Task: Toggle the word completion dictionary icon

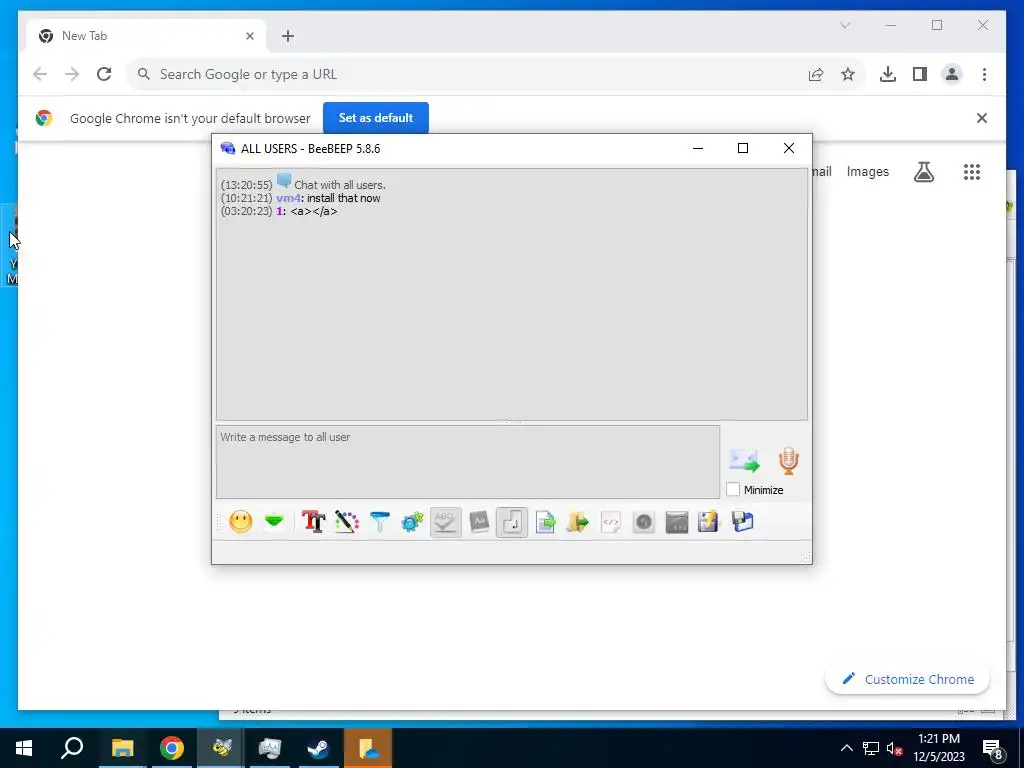Action: coord(479,522)
